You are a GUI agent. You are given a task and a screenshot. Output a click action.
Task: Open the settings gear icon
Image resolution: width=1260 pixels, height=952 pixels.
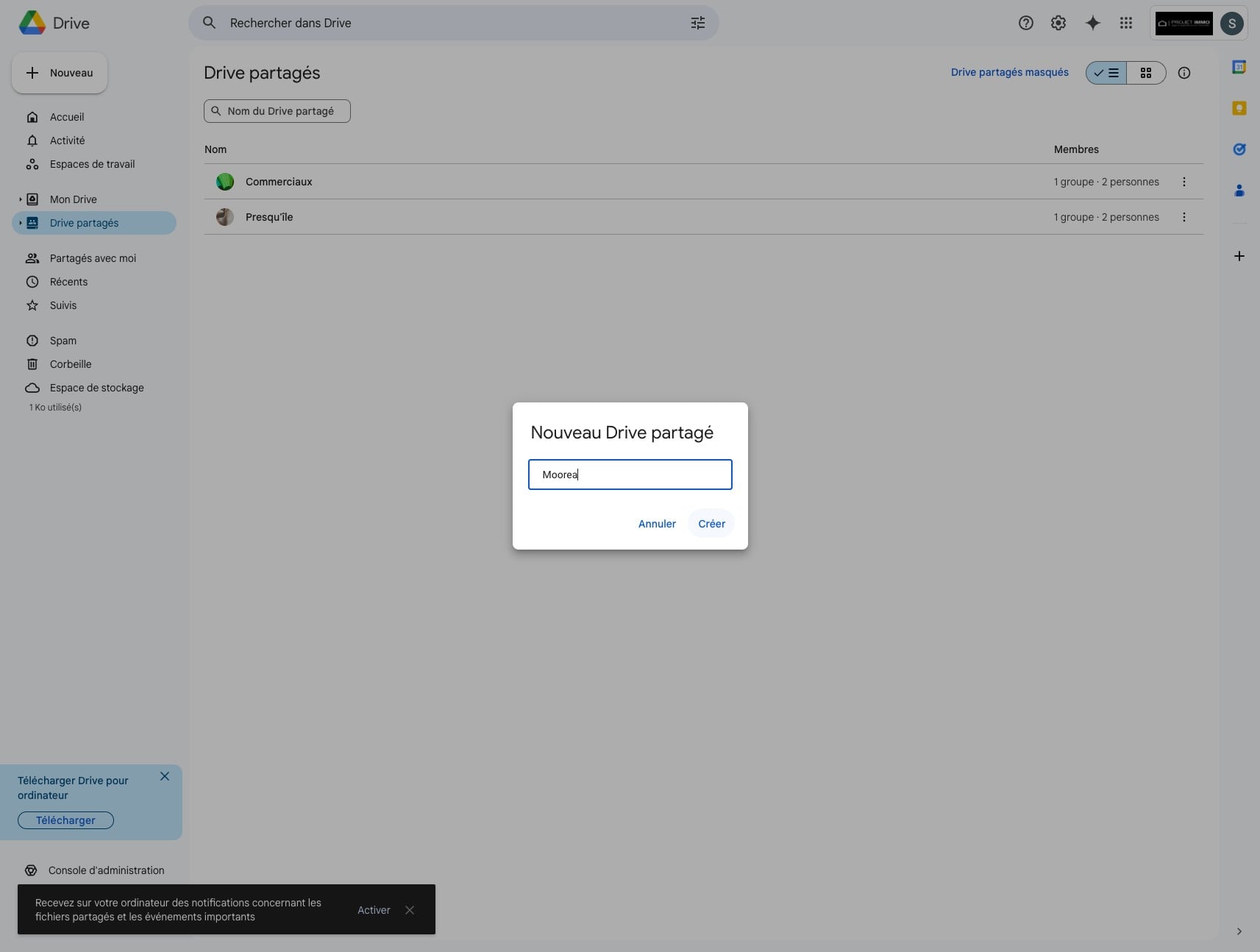point(1058,23)
